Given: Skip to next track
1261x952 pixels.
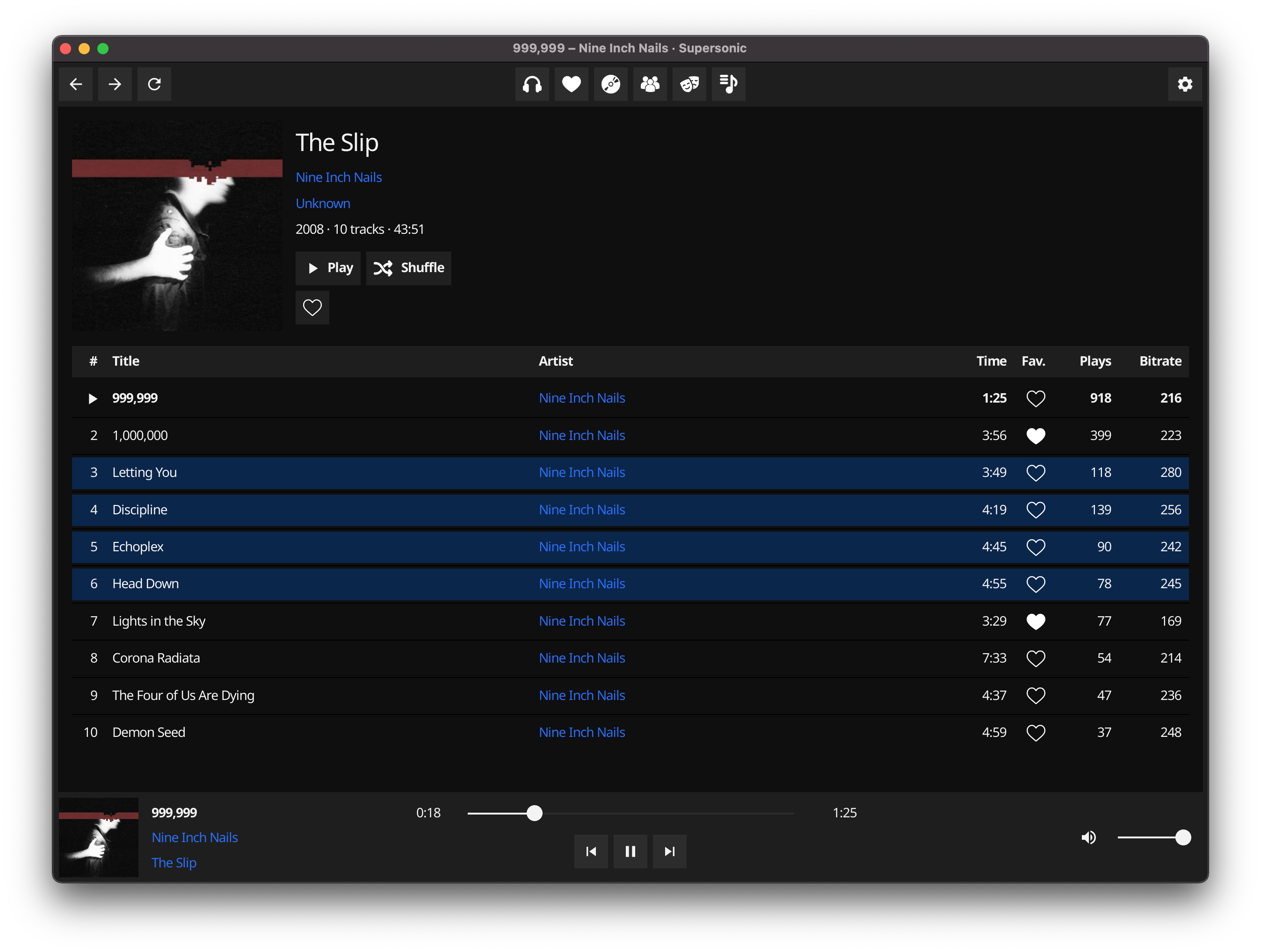Looking at the screenshot, I should tap(670, 851).
